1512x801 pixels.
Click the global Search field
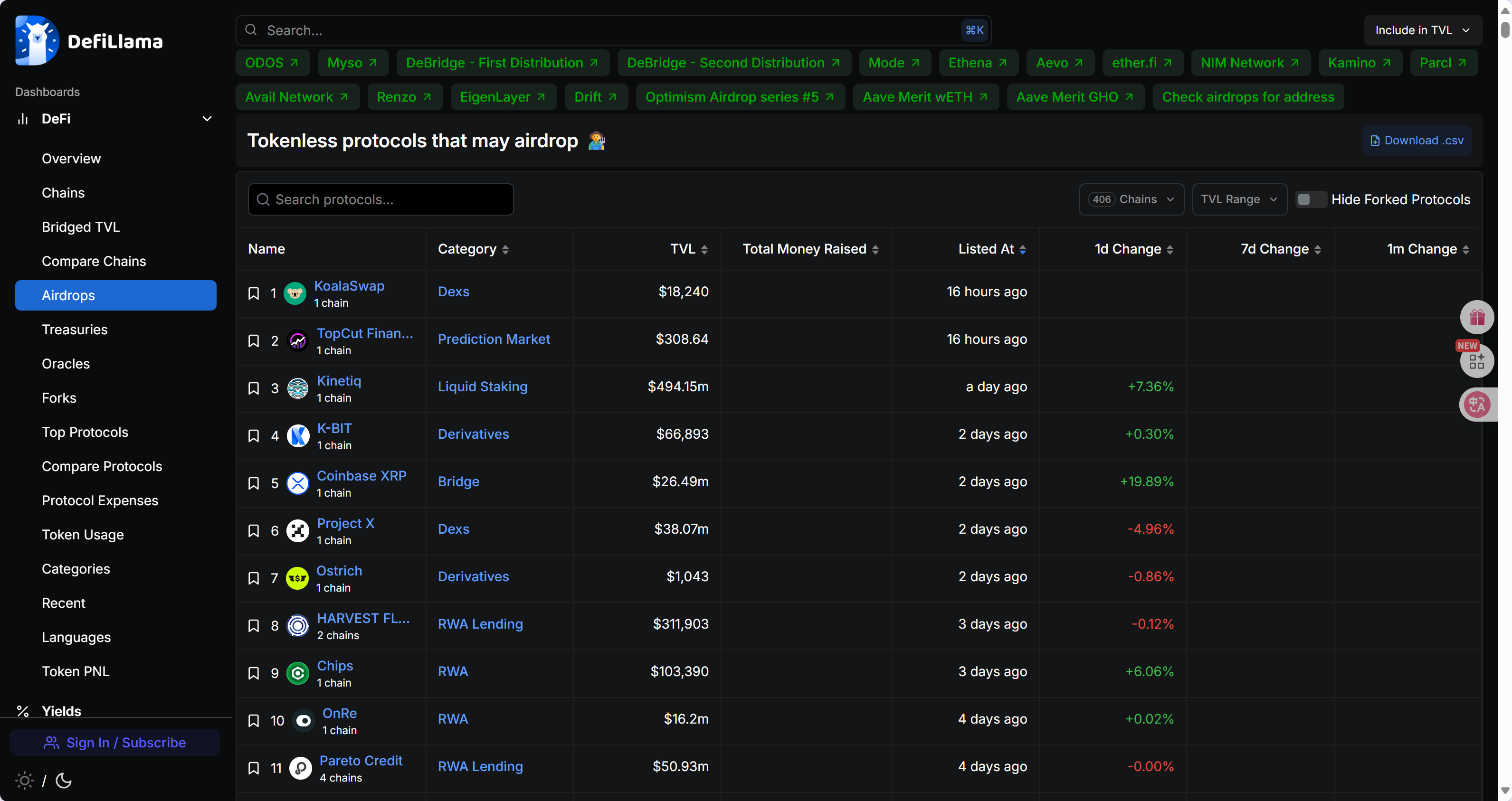click(x=613, y=30)
